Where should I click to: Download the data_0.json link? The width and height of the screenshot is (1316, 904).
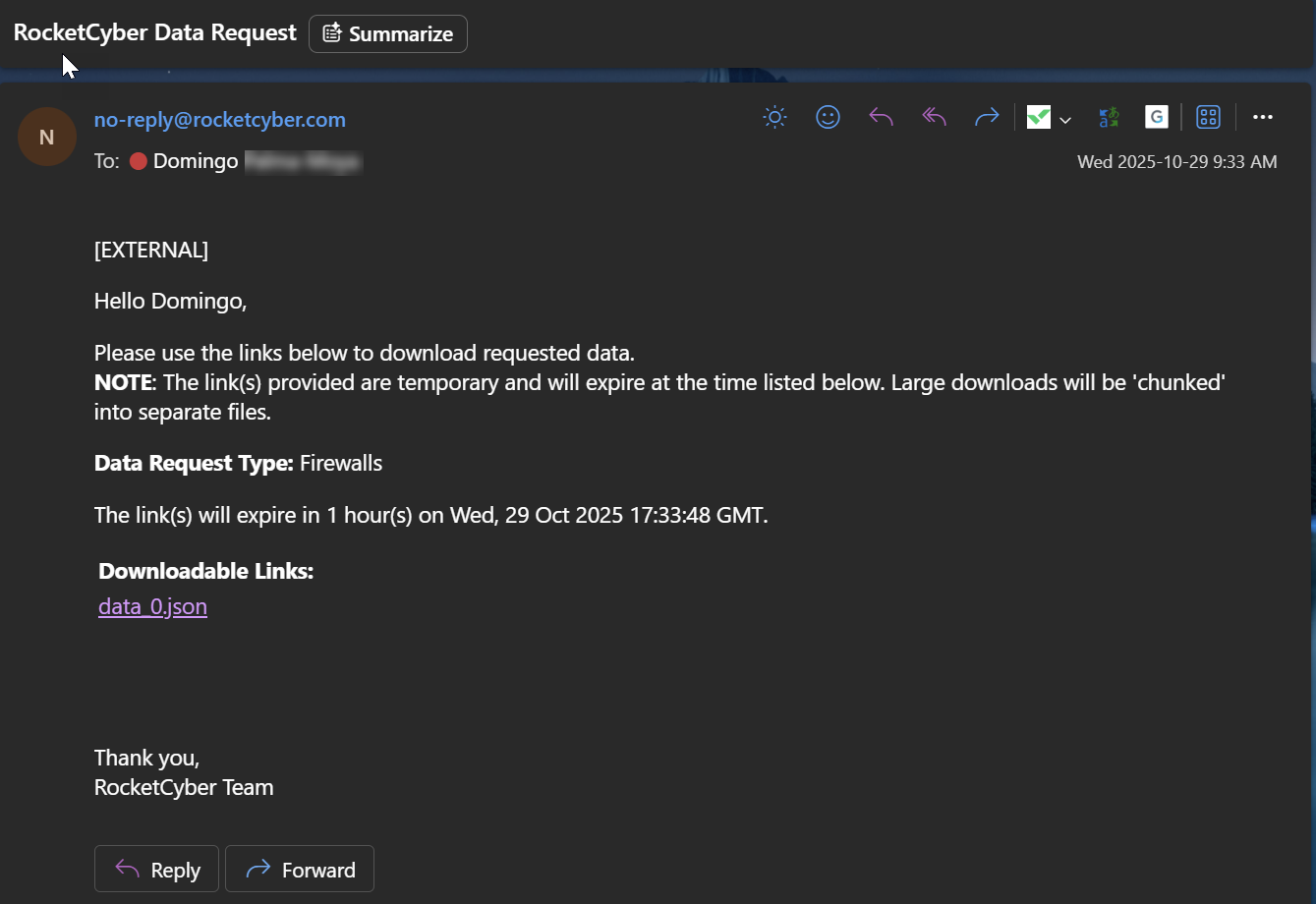pyautogui.click(x=152, y=606)
